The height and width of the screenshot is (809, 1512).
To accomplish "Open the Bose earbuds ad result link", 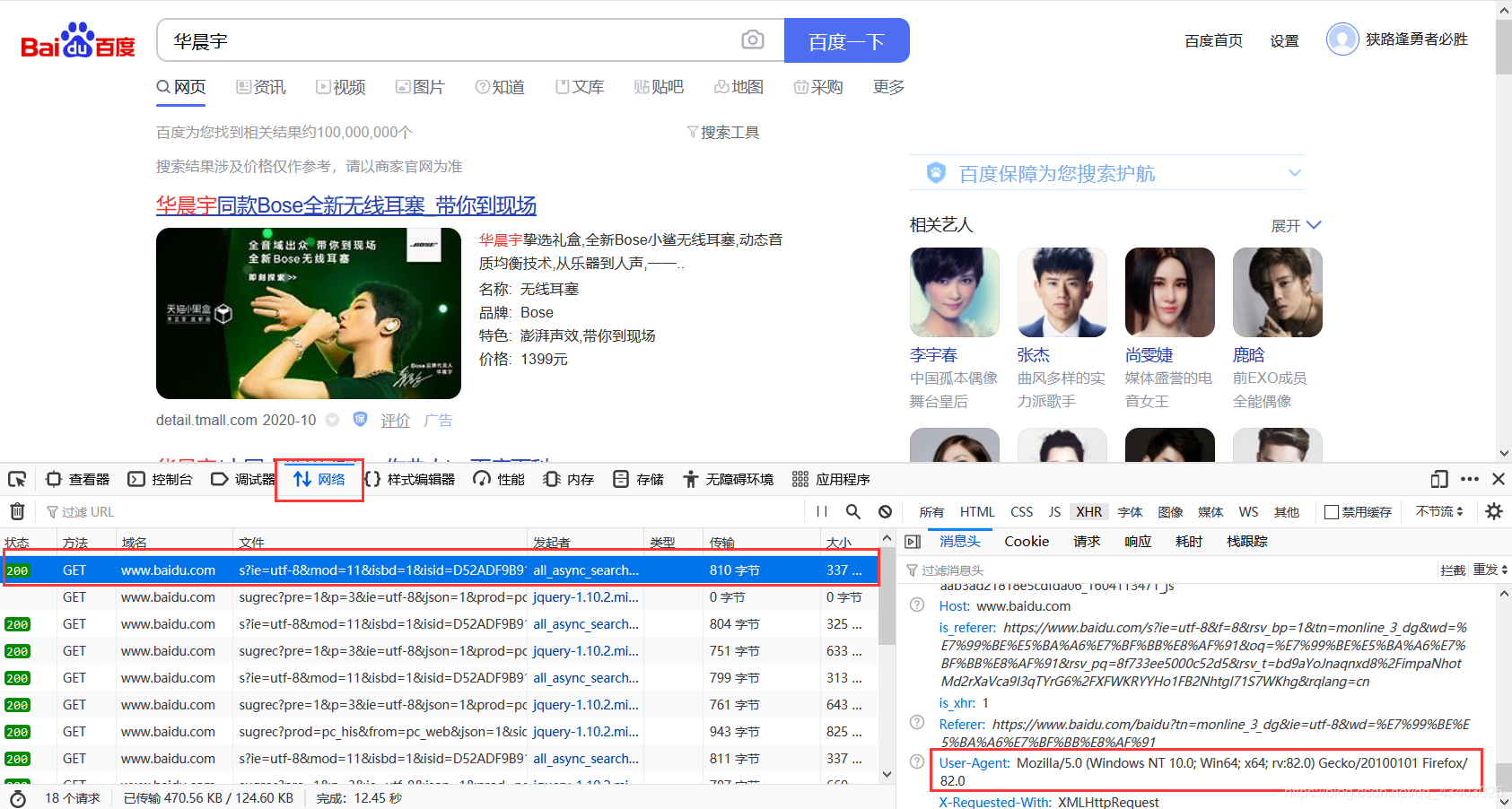I will (346, 205).
